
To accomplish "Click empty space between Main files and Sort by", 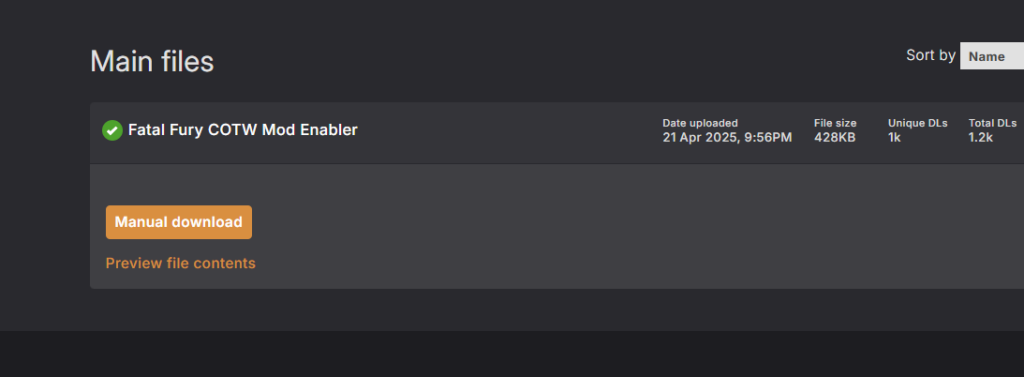I will (555, 59).
